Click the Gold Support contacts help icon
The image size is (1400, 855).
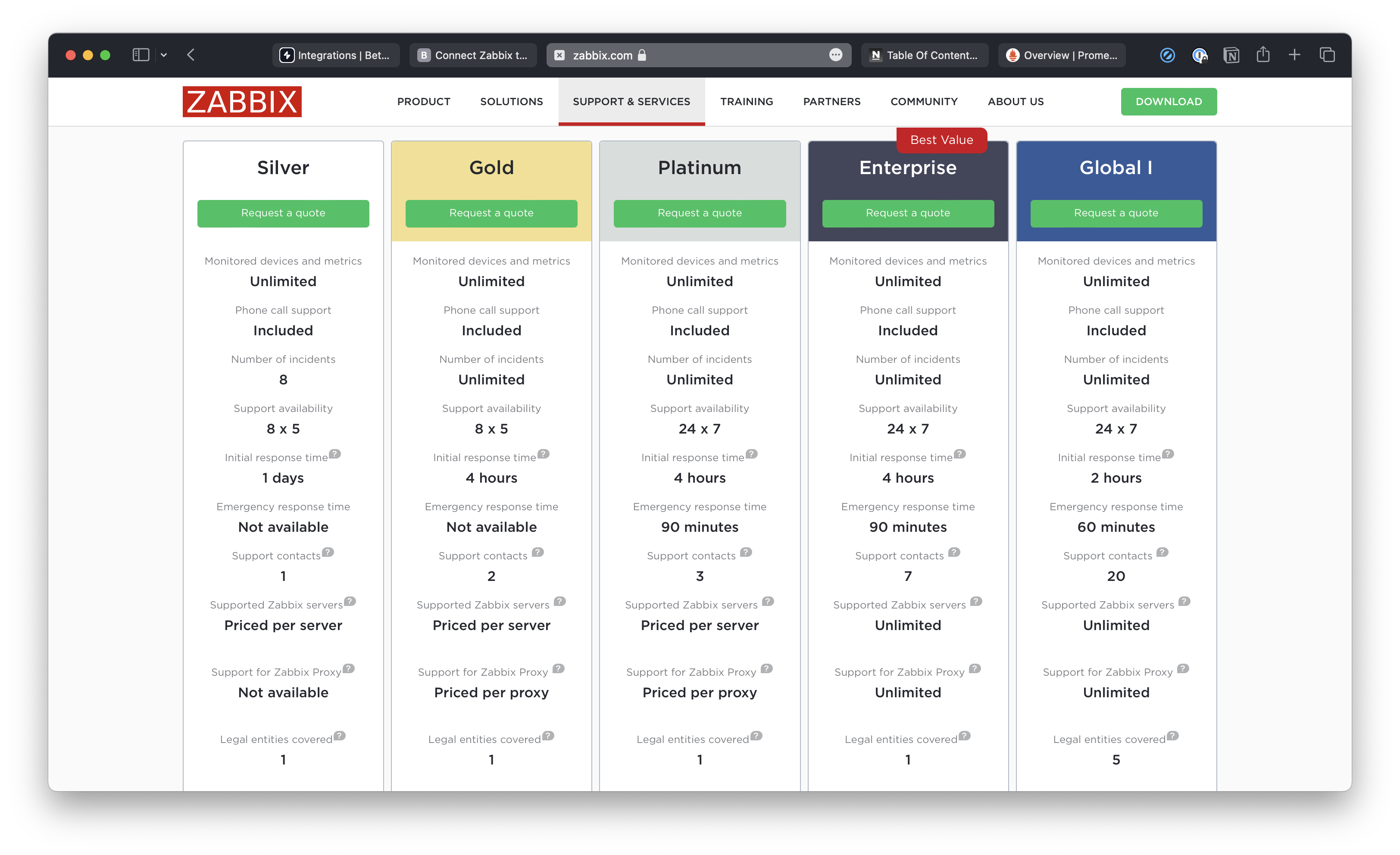[538, 552]
